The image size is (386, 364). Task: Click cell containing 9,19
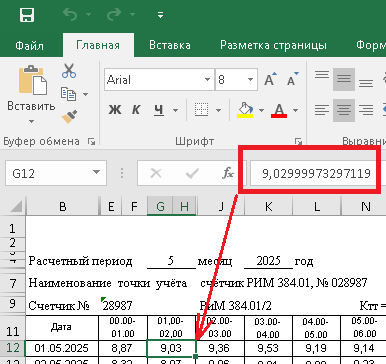(316, 348)
